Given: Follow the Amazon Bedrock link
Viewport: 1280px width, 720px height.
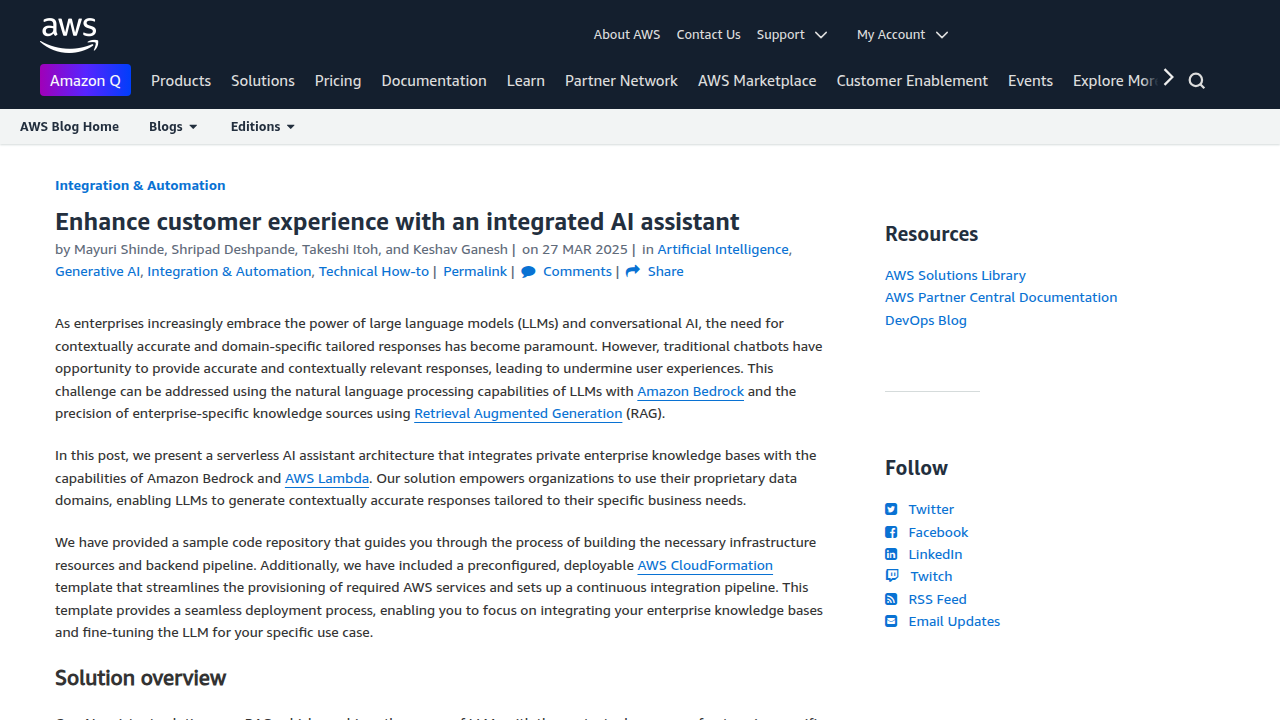Looking at the screenshot, I should tap(690, 392).
